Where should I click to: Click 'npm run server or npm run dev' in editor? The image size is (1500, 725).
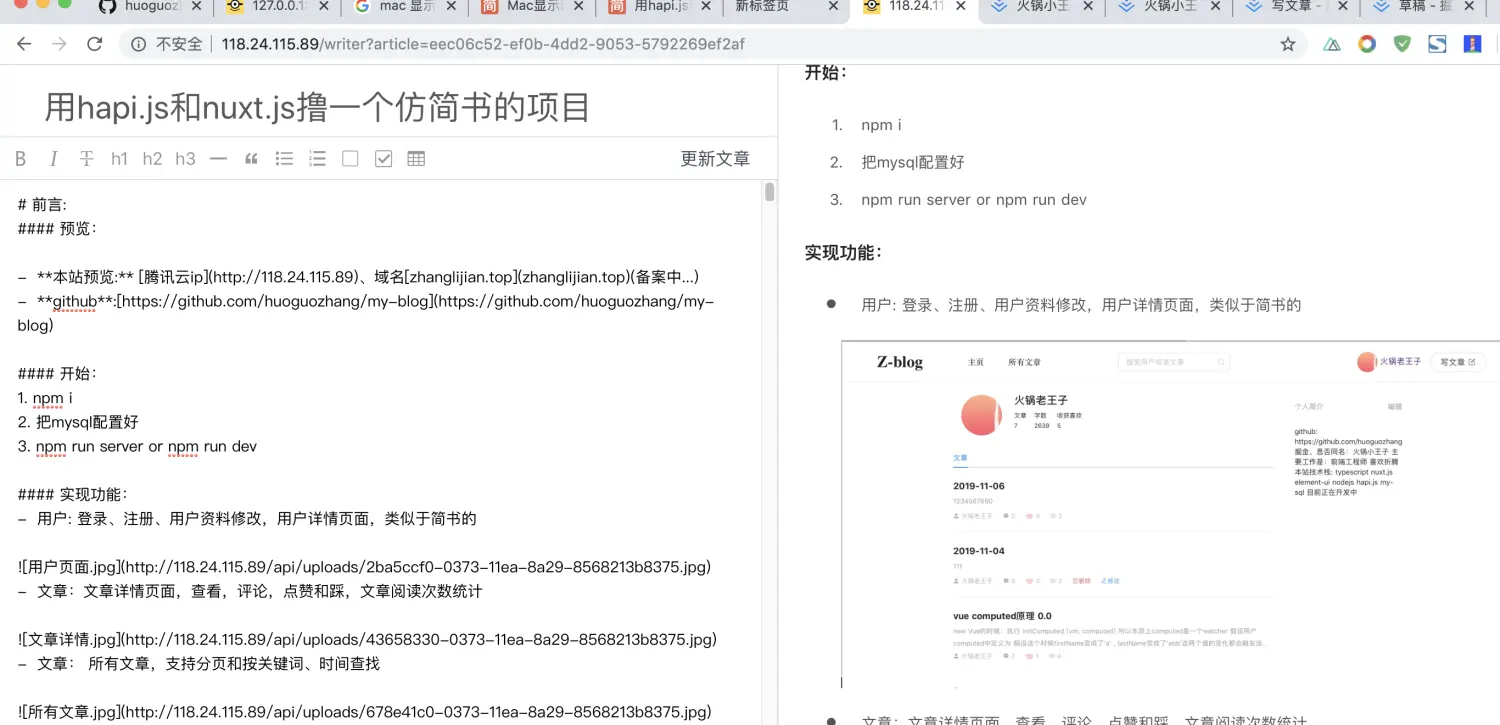coord(146,446)
